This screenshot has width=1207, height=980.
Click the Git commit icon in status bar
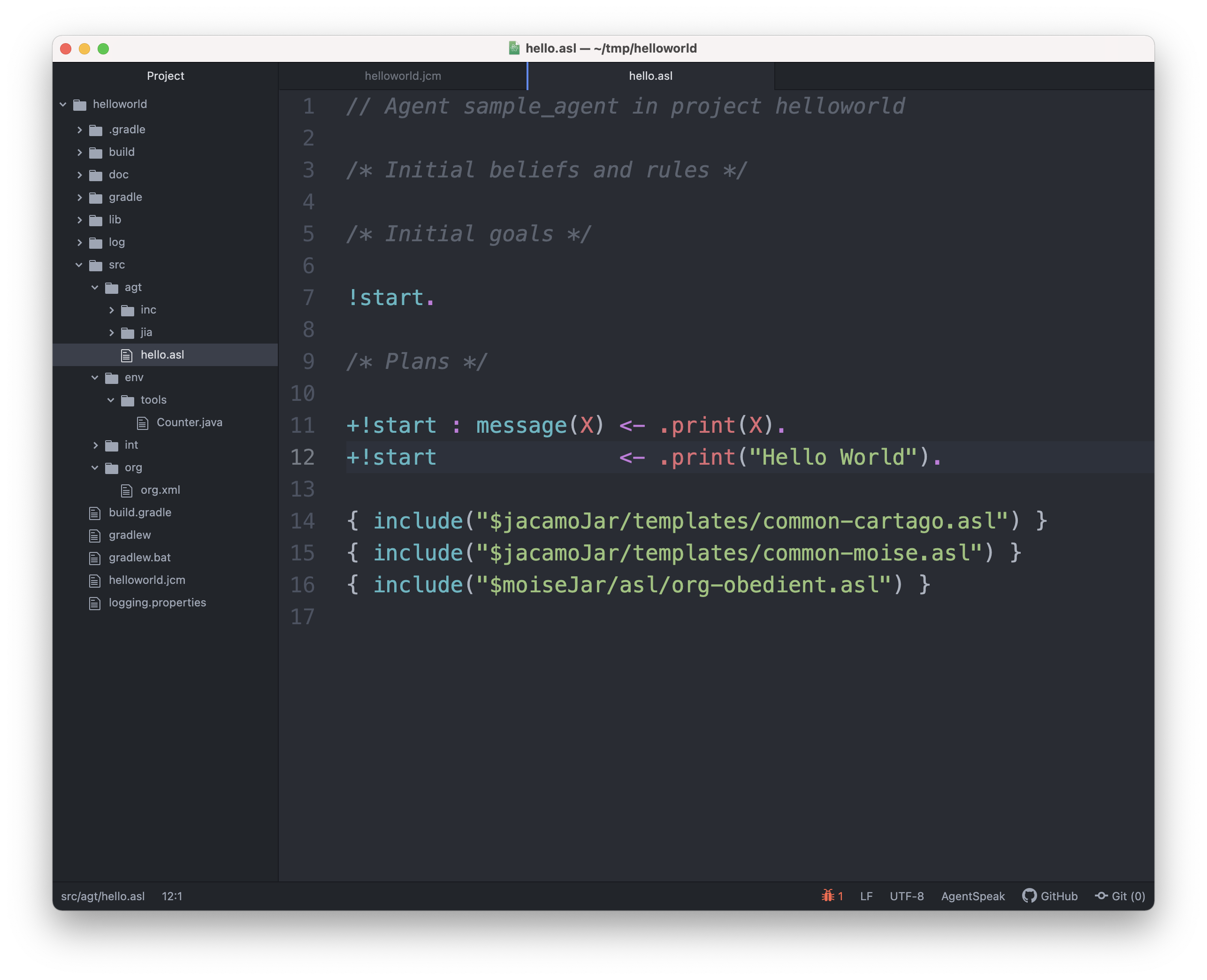click(x=1101, y=896)
